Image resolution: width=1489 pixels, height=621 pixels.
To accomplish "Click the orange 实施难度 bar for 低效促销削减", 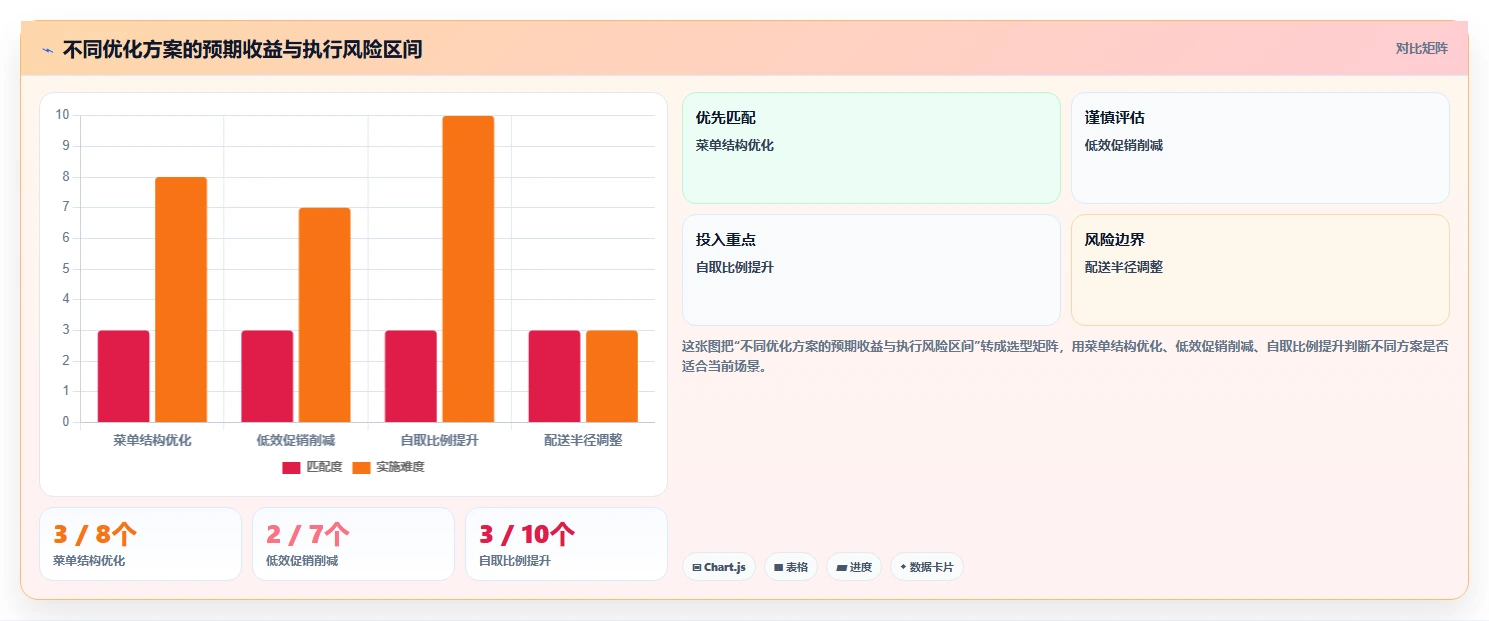I will tap(325, 315).
